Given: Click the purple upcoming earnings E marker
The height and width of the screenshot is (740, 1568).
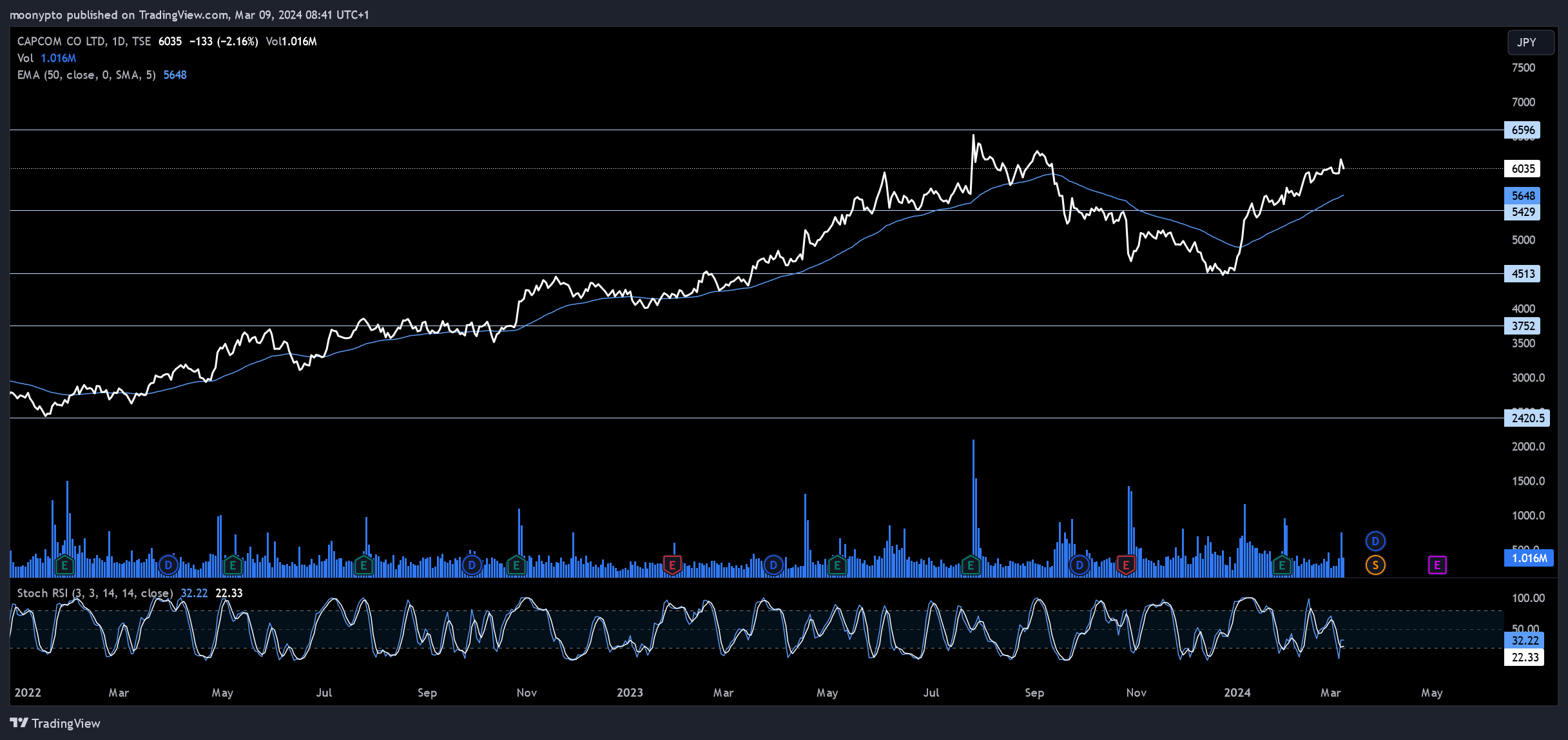Looking at the screenshot, I should [x=1437, y=565].
